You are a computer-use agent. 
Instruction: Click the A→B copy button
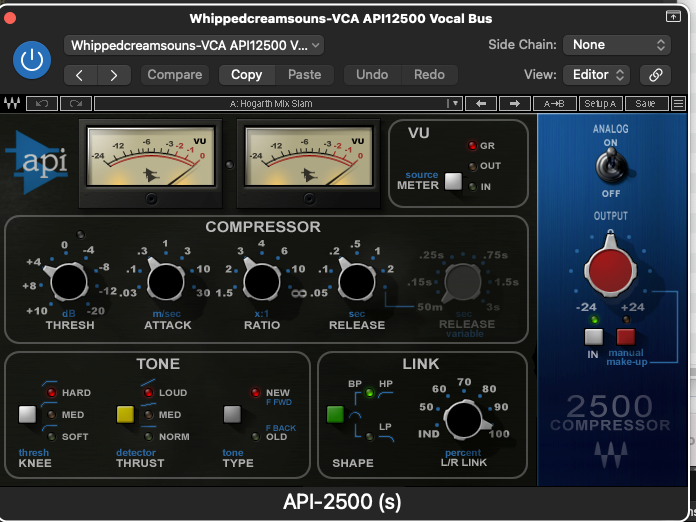tap(554, 103)
